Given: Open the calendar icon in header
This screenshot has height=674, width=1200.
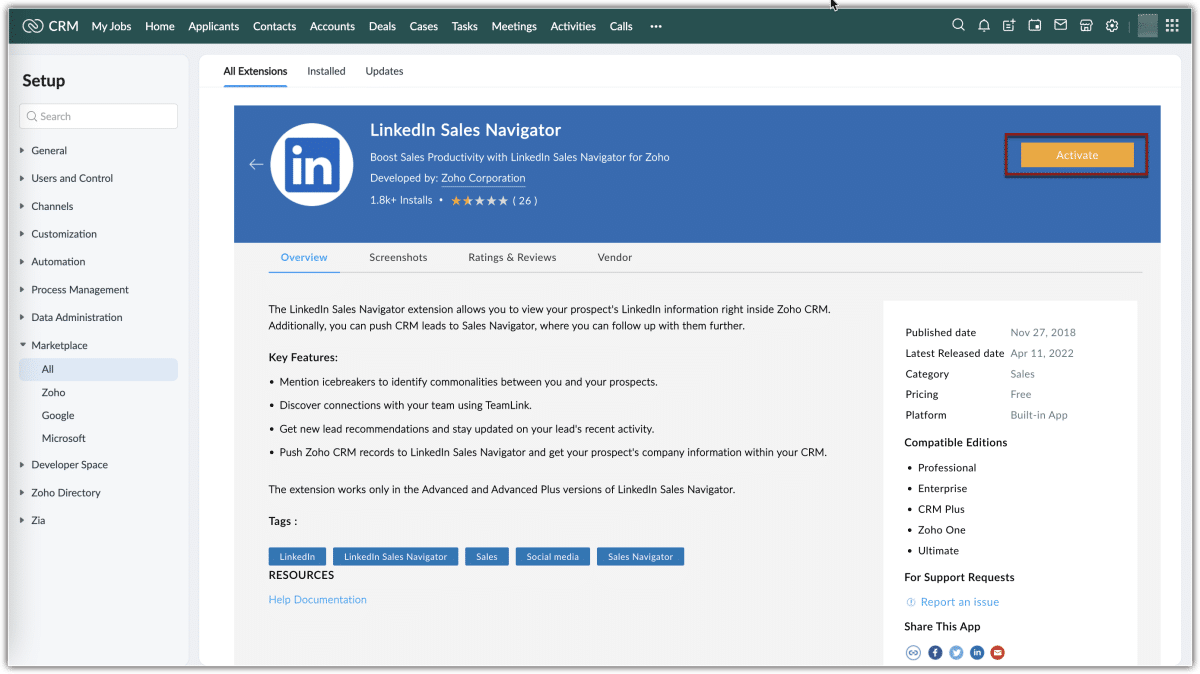Looking at the screenshot, I should tap(1035, 26).
